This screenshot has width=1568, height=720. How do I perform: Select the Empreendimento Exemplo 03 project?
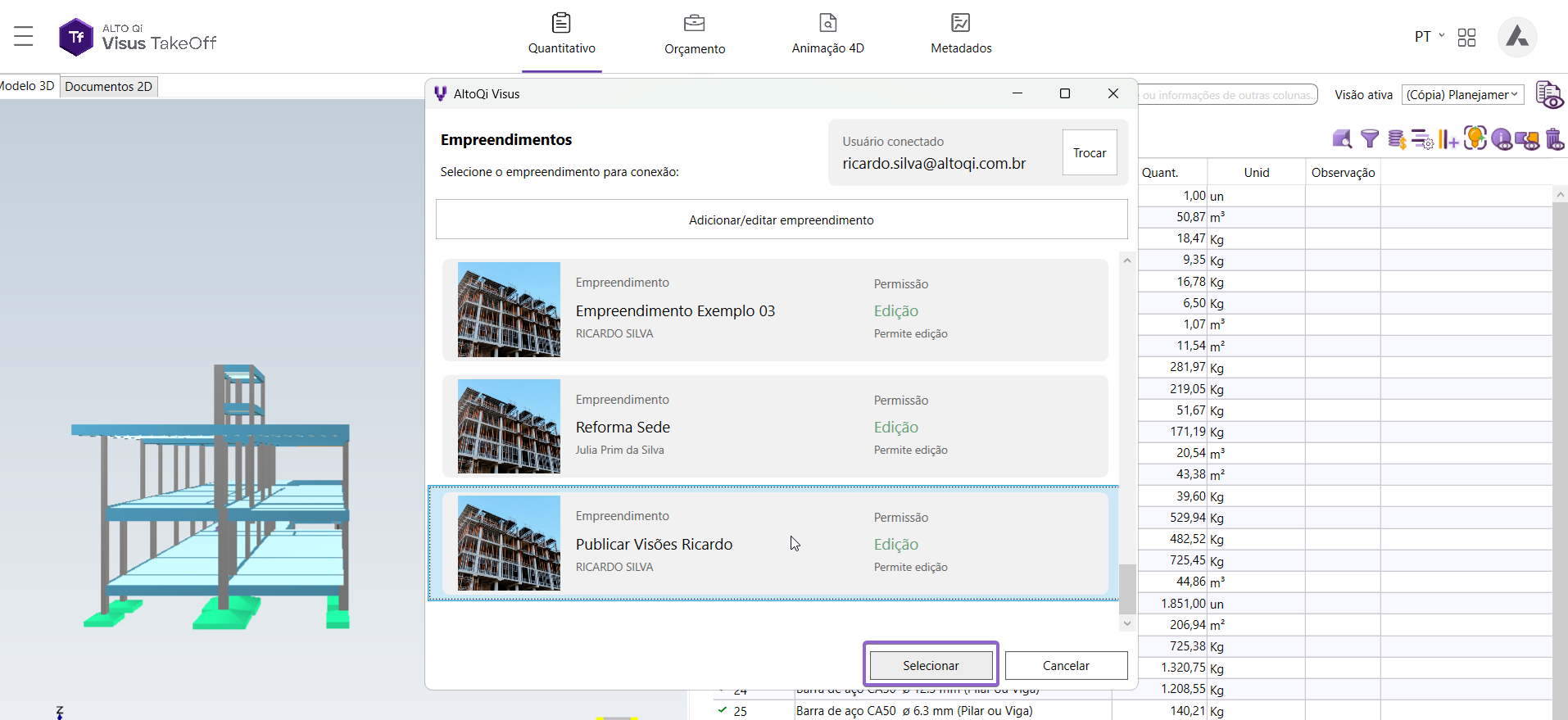[x=775, y=310]
